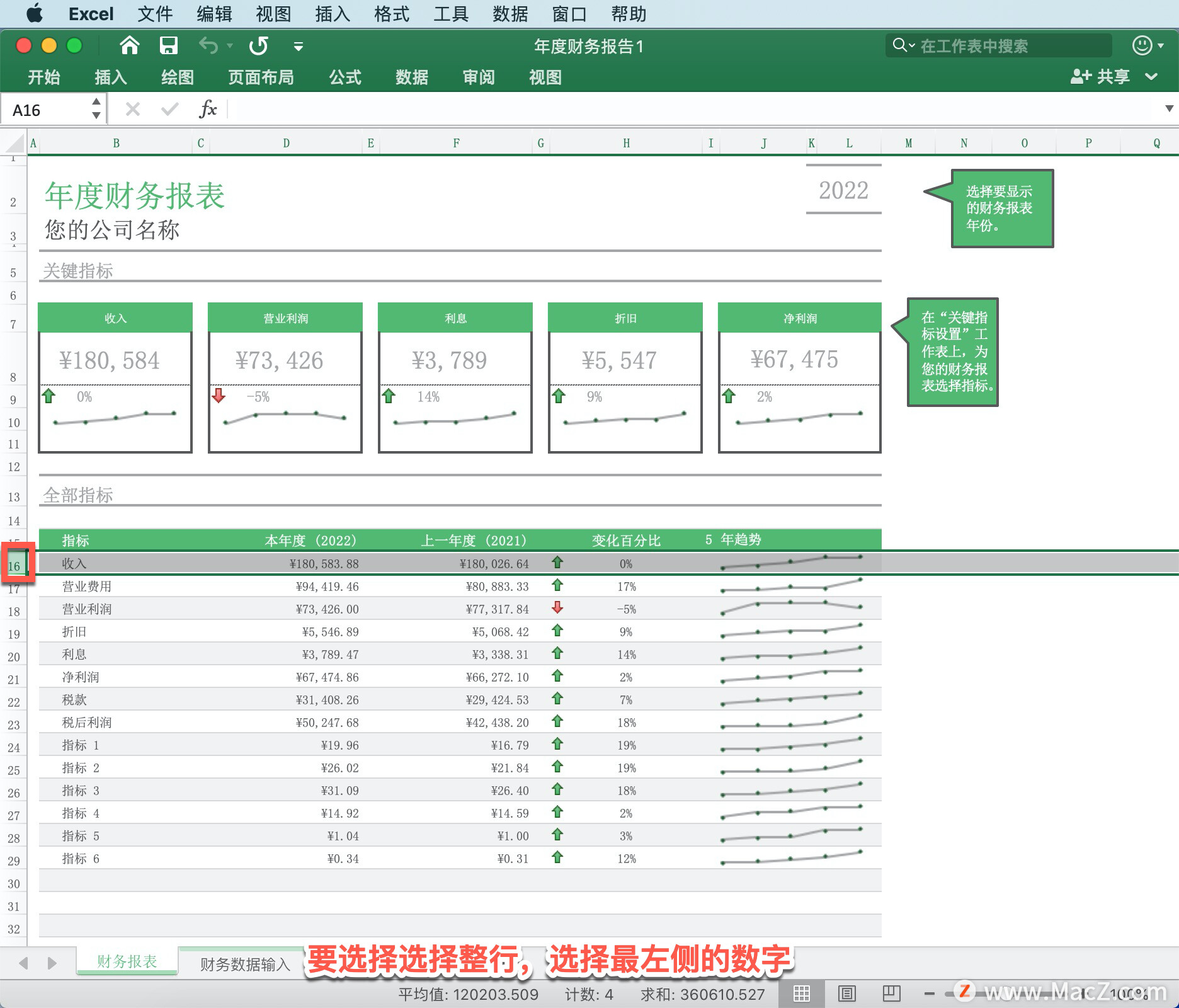Click the Undo arrow icon
This screenshot has width=1179, height=1008.
(x=208, y=45)
